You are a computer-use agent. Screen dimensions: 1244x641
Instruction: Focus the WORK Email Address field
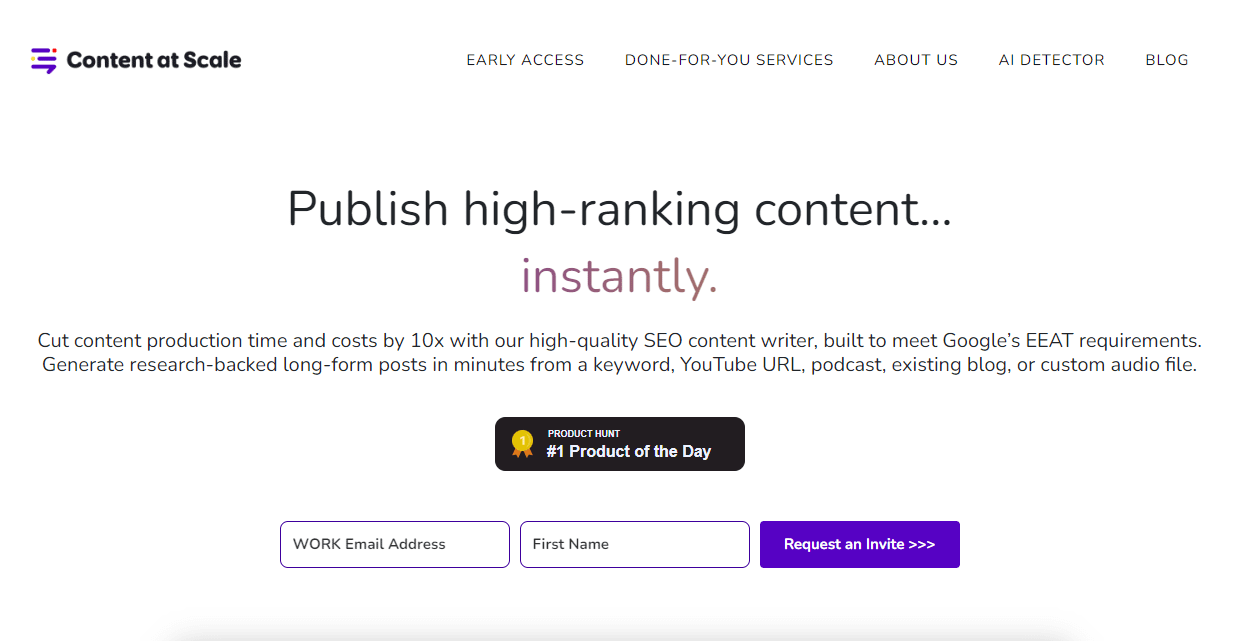(395, 544)
